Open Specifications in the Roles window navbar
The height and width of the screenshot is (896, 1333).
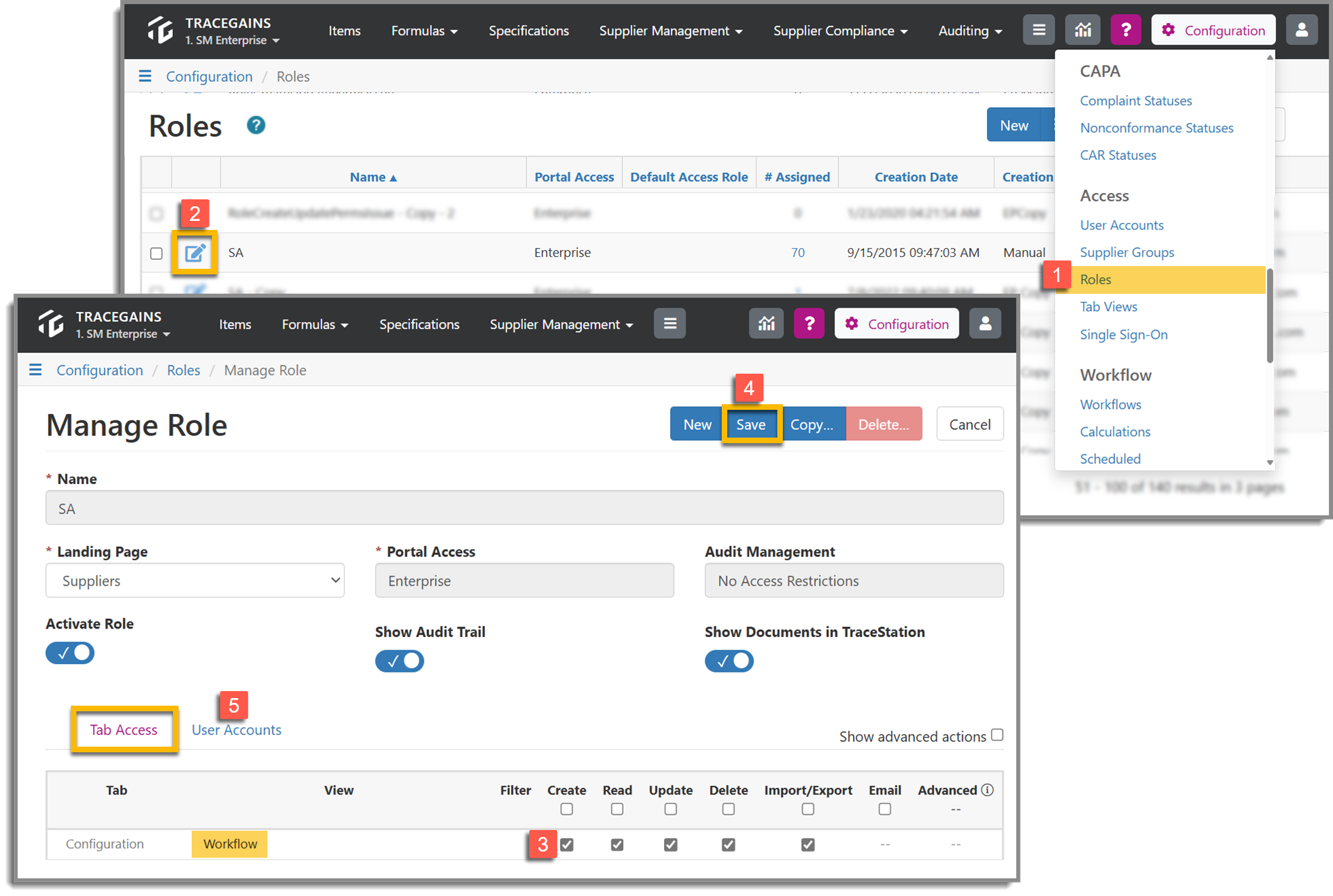point(529,31)
